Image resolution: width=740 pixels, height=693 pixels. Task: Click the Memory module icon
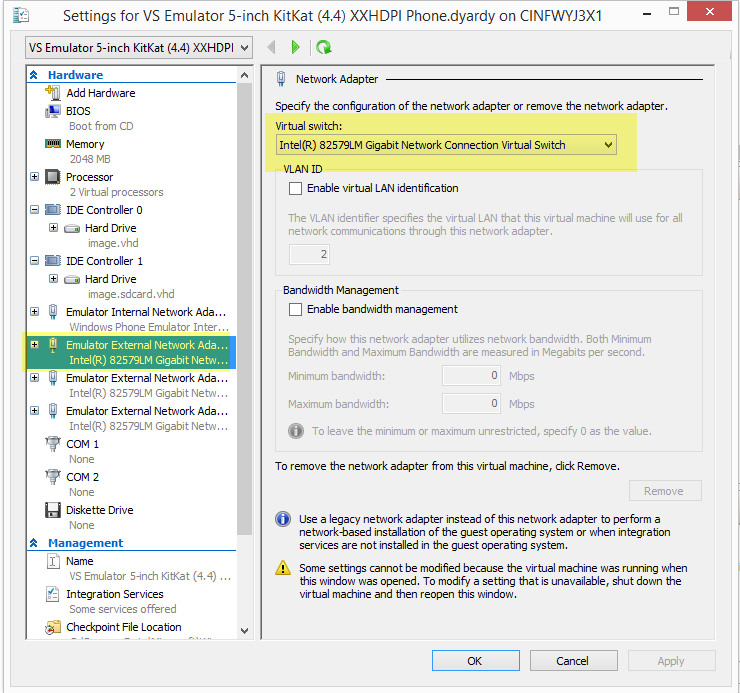pyautogui.click(x=53, y=144)
